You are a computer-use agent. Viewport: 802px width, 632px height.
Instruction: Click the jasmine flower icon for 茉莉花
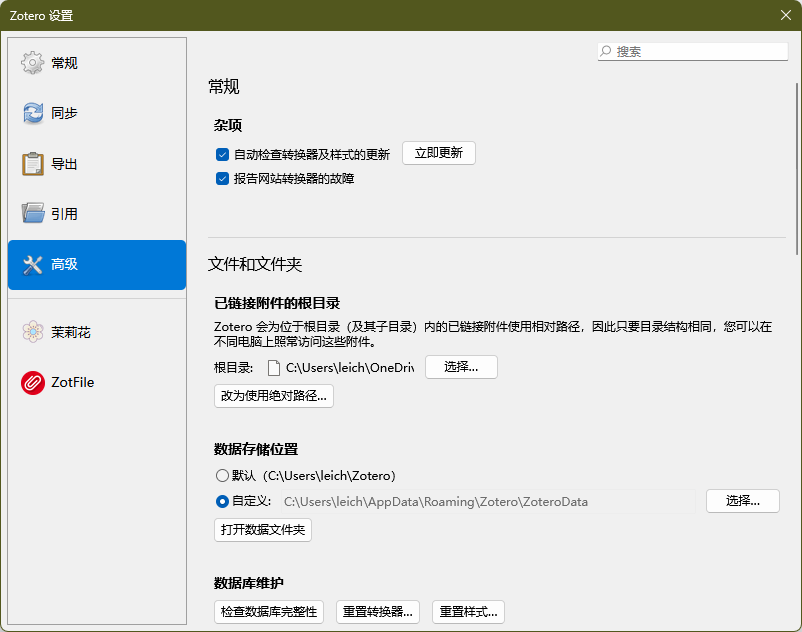33,332
